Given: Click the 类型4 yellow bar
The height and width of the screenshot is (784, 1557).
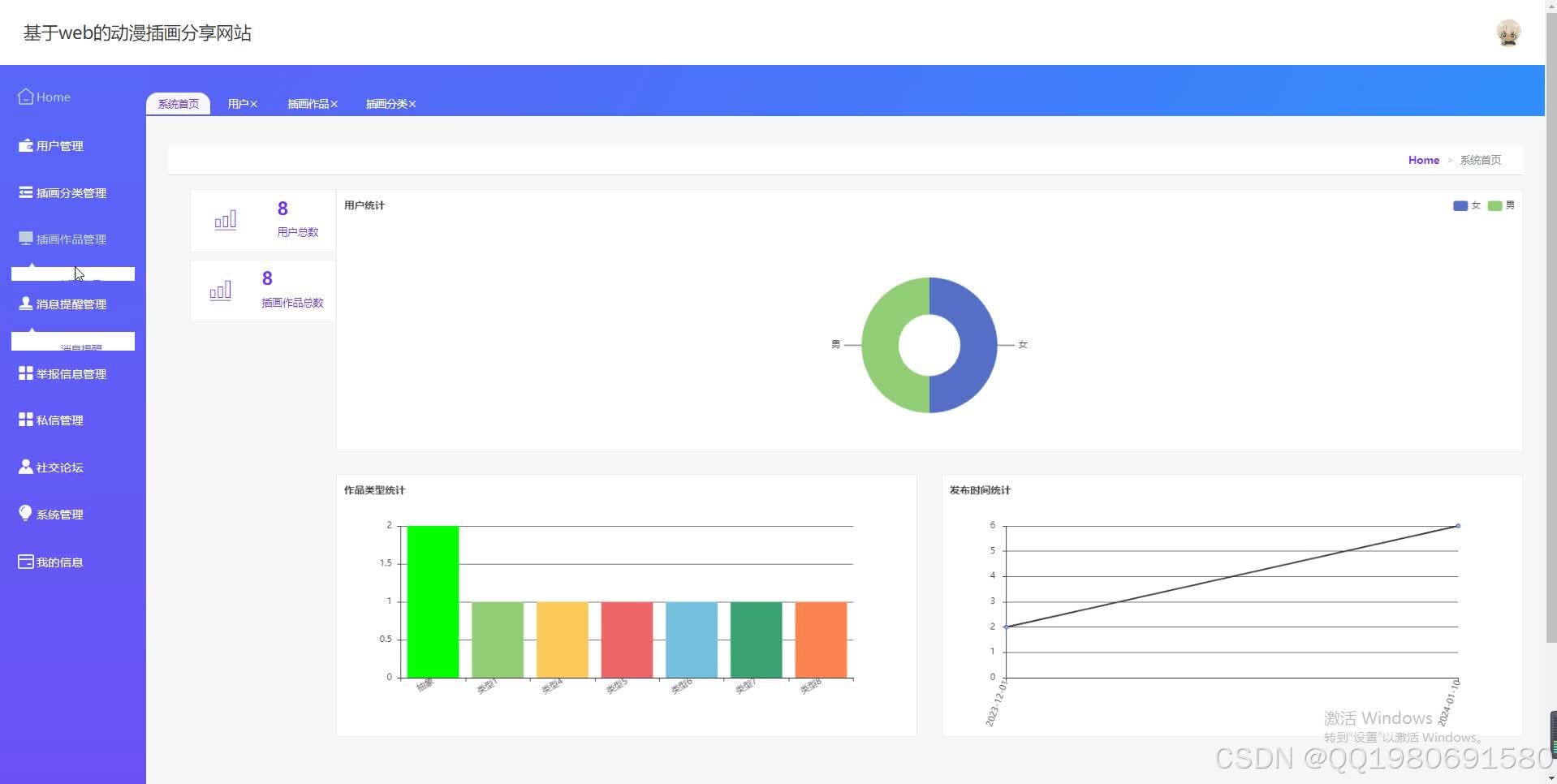Looking at the screenshot, I should pos(562,640).
